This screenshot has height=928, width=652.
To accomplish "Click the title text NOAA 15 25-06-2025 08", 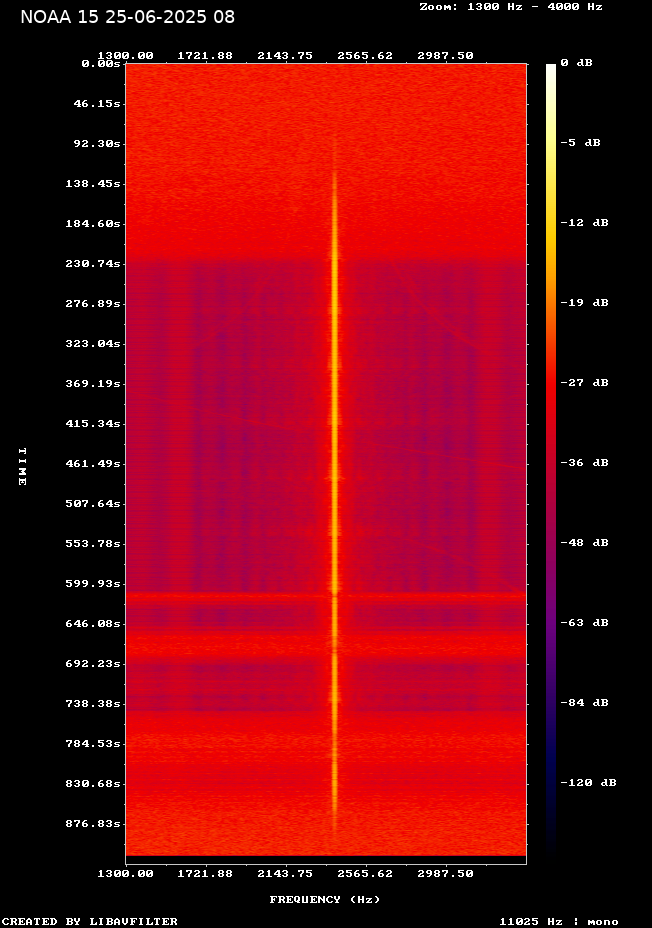I will tap(127, 17).
